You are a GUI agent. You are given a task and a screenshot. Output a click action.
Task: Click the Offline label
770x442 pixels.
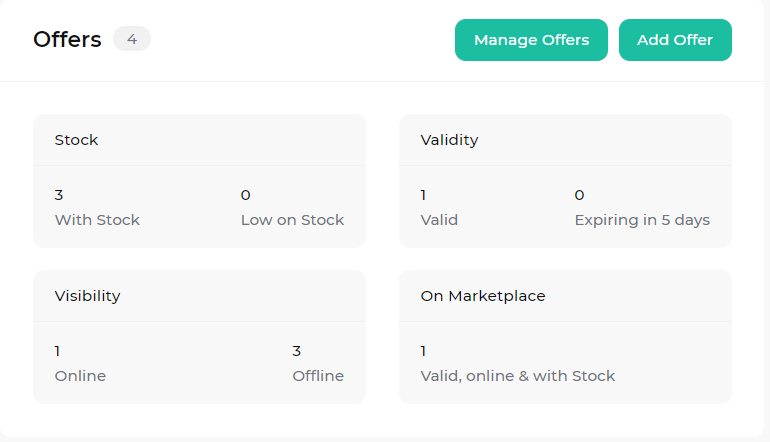[x=318, y=376]
